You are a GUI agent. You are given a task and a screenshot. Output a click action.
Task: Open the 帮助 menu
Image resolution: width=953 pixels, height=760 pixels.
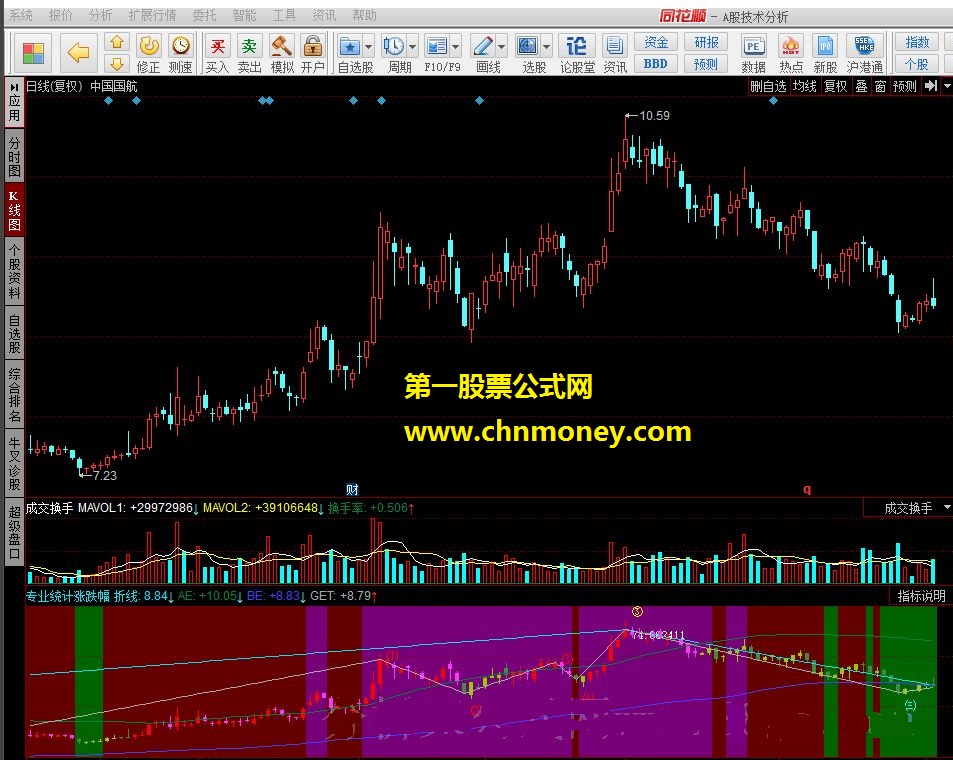(365, 15)
